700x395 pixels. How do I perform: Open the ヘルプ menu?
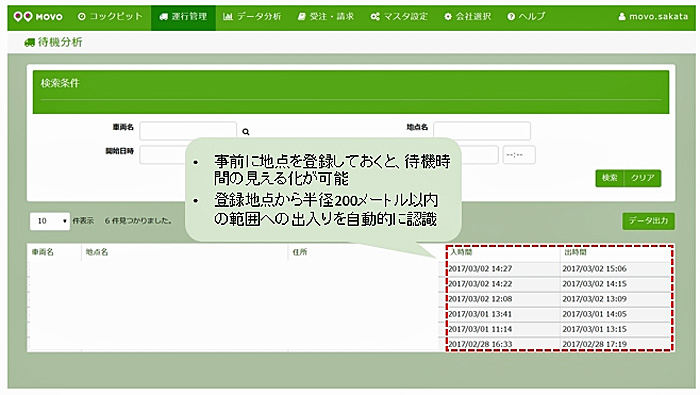(x=526, y=17)
